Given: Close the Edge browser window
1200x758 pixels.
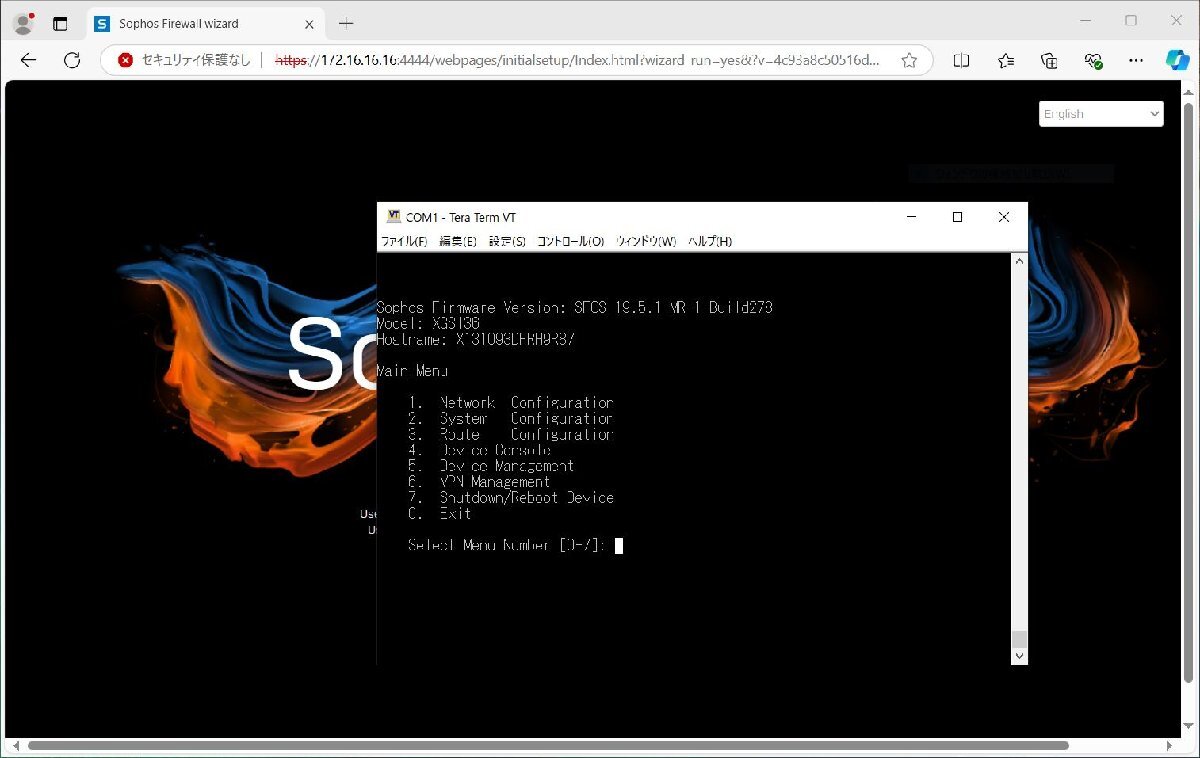Looking at the screenshot, I should pyautogui.click(x=1176, y=20).
